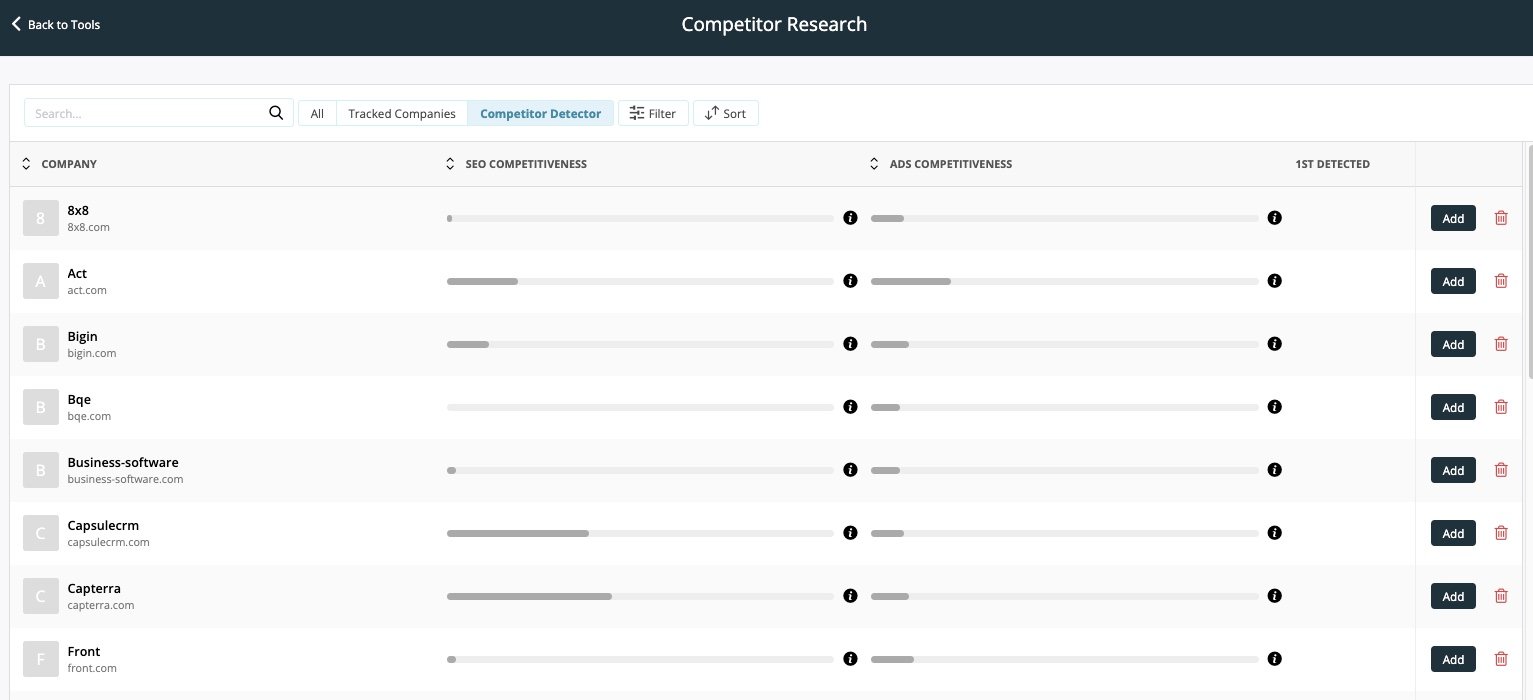Open the Tracked Companies tab
This screenshot has width=1533, height=700.
pos(401,113)
